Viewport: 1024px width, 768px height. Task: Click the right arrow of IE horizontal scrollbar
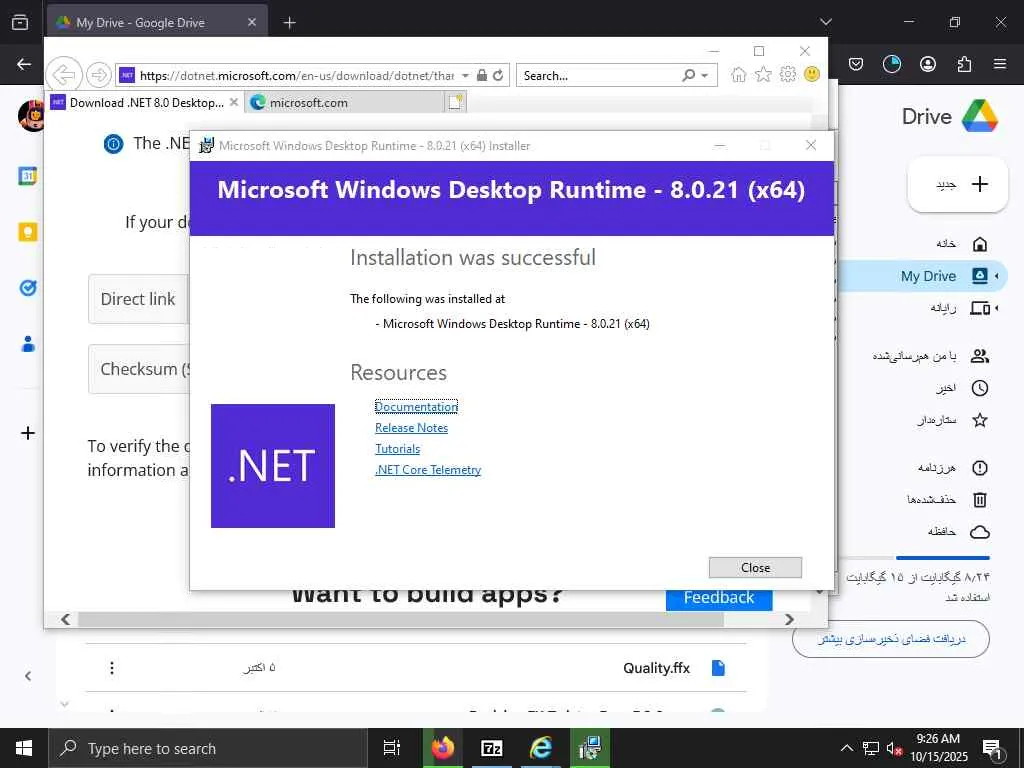789,619
